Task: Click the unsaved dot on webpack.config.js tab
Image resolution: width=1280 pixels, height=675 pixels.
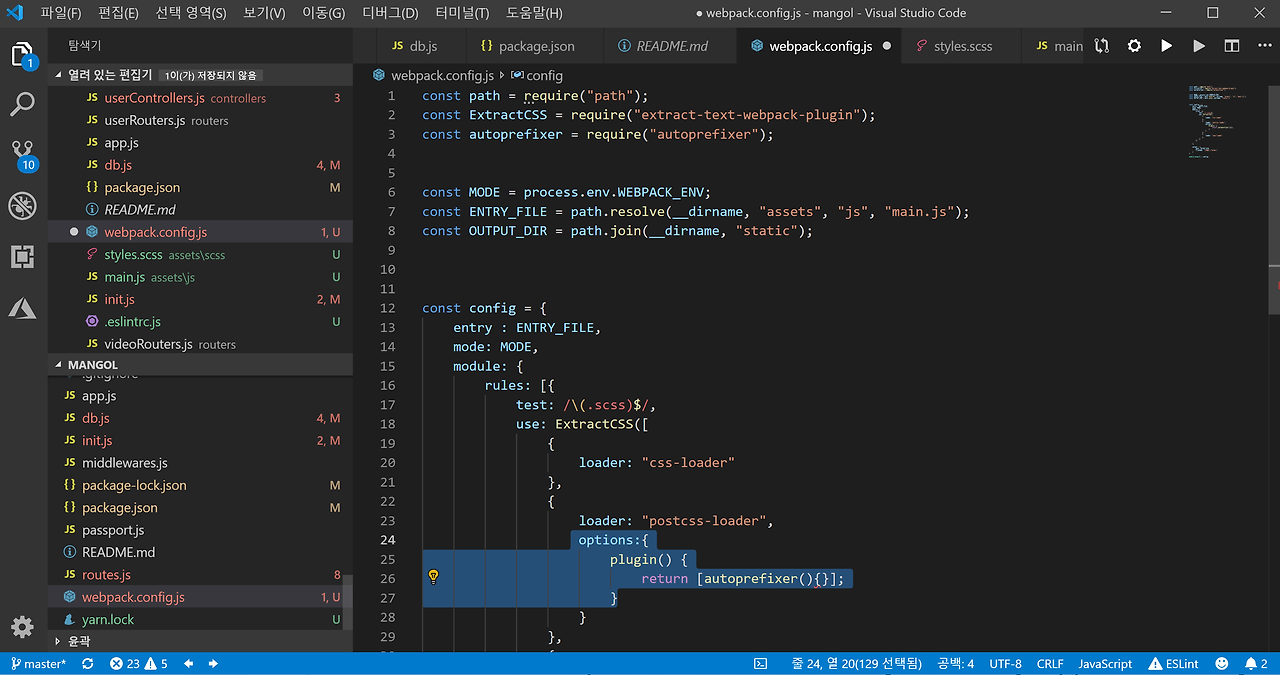Action: [886, 46]
